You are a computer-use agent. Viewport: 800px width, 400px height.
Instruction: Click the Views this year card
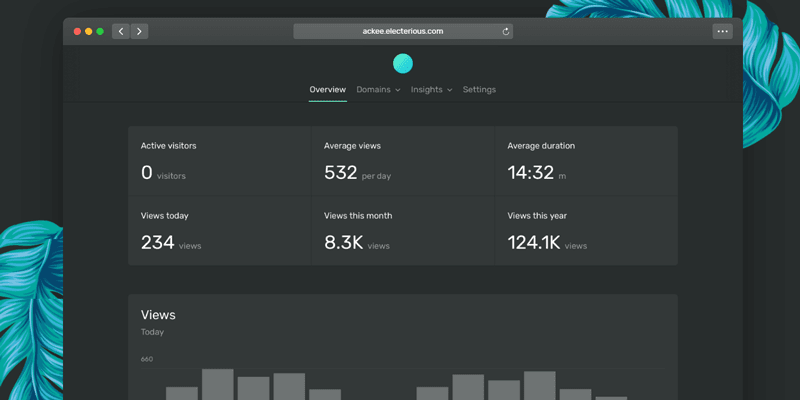click(x=585, y=231)
